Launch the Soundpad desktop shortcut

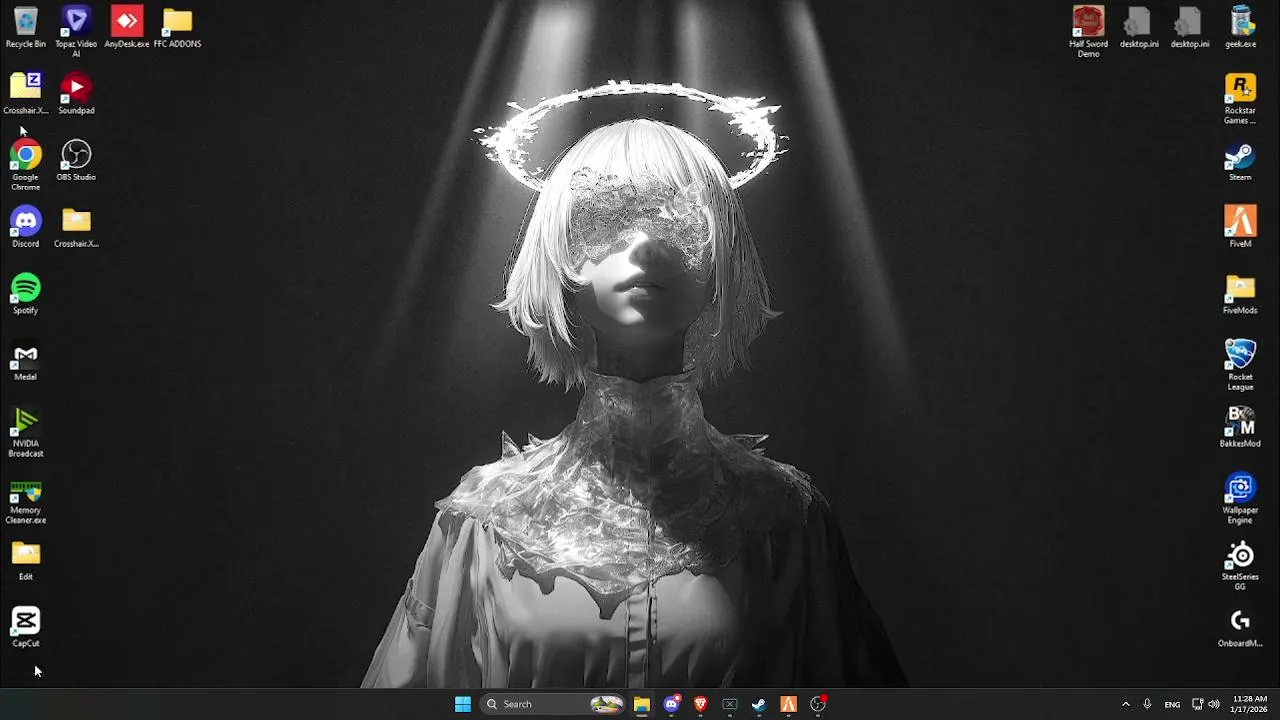[x=76, y=94]
